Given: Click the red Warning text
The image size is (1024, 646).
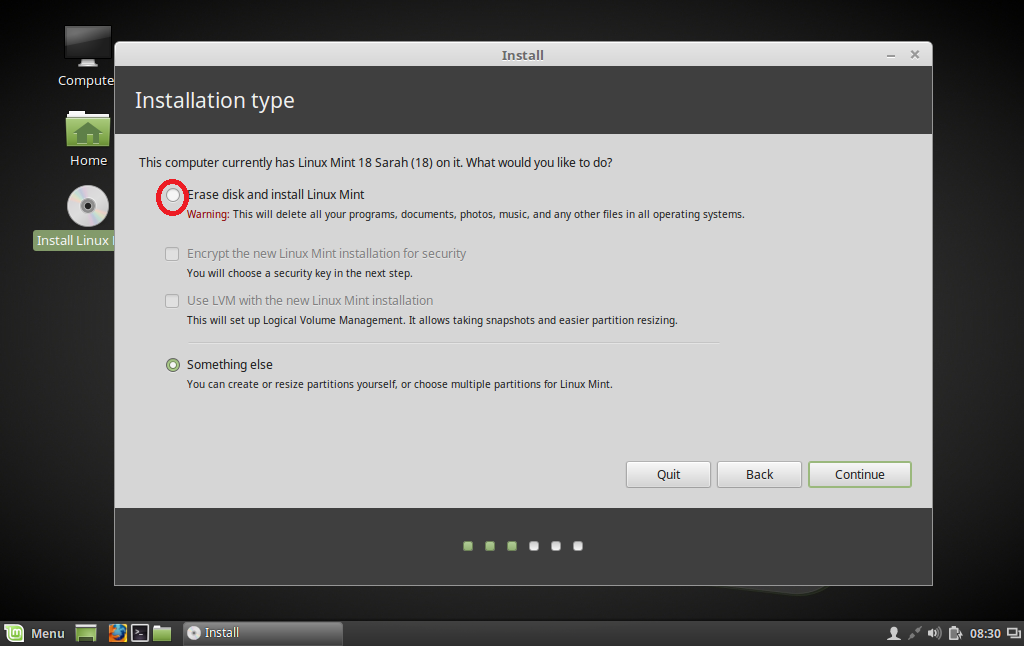Looking at the screenshot, I should (208, 214).
